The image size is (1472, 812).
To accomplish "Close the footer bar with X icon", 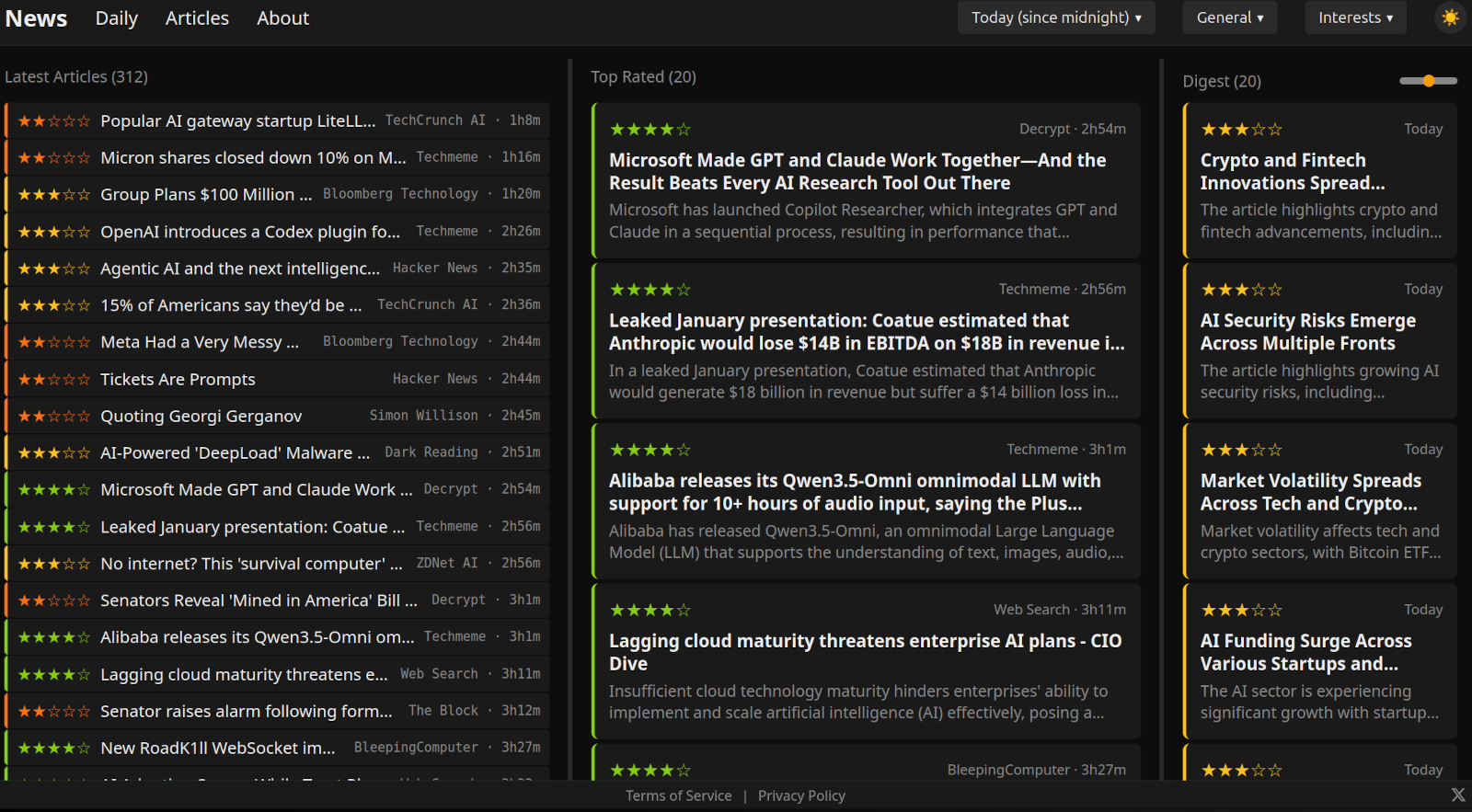I will point(1457,795).
